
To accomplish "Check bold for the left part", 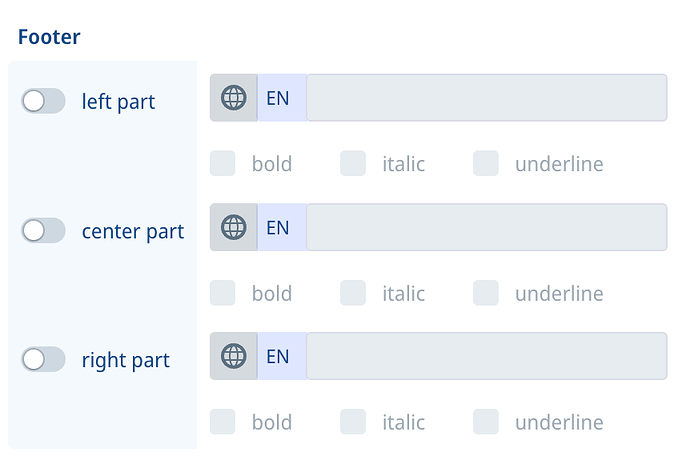I will tap(223, 163).
